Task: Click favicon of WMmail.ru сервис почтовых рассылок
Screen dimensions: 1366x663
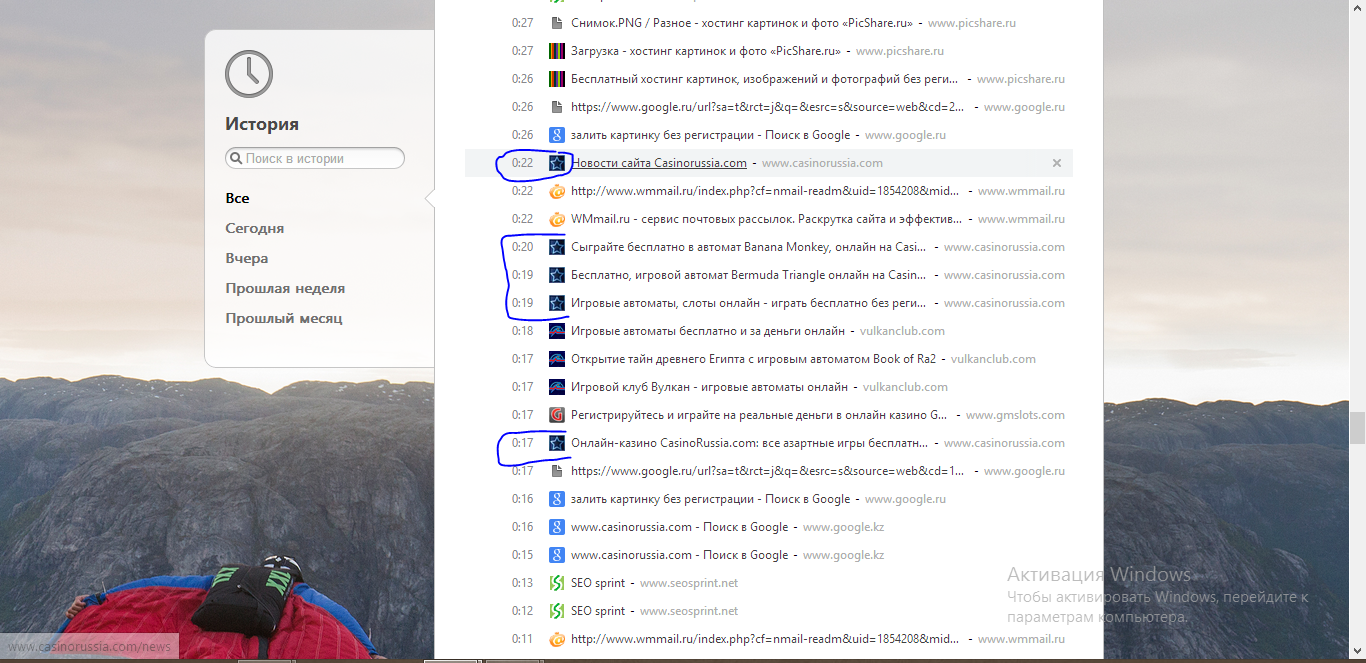Action: 557,219
